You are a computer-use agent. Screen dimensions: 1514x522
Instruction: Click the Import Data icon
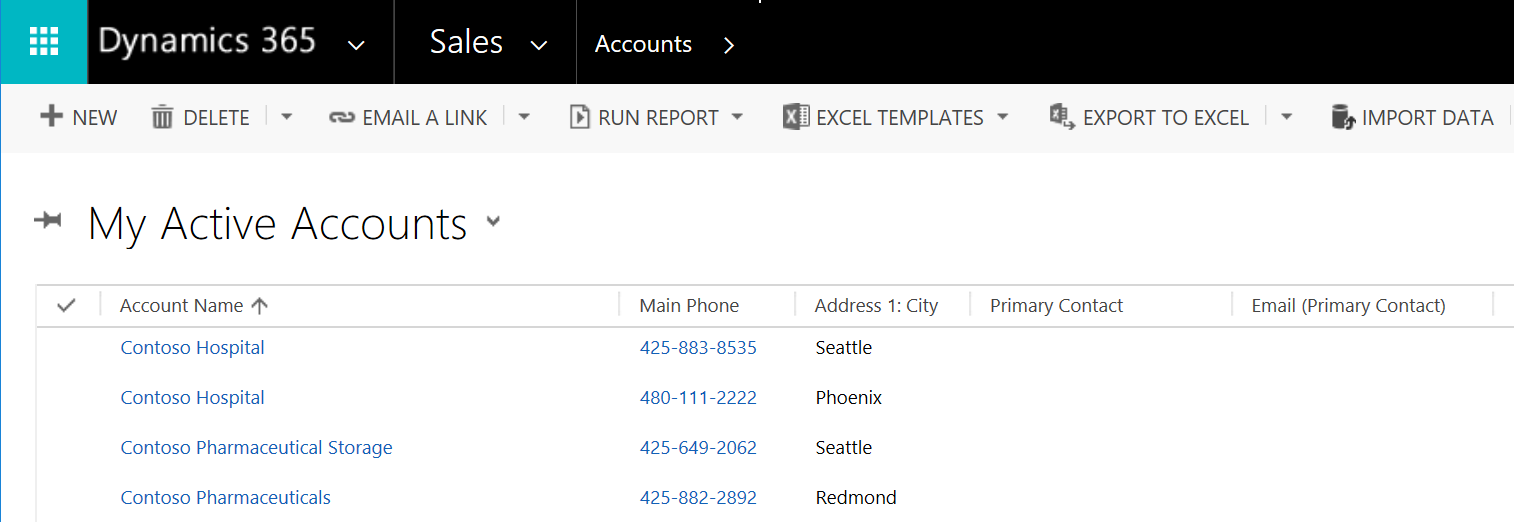pos(1343,118)
